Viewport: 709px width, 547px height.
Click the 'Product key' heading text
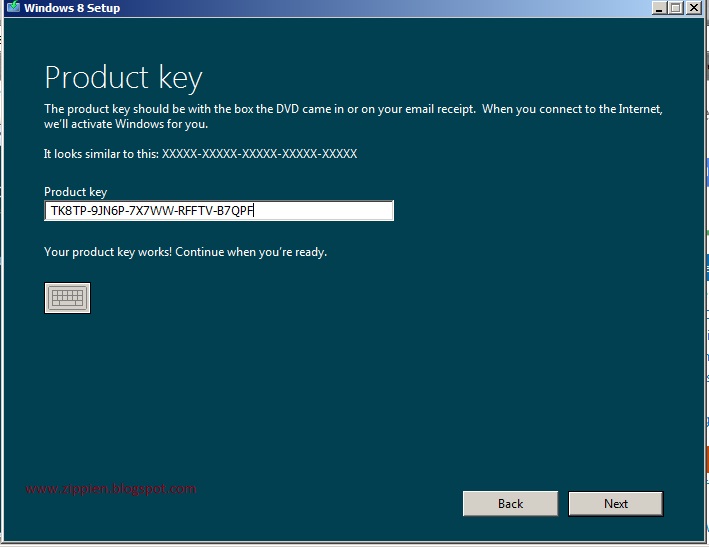point(123,78)
